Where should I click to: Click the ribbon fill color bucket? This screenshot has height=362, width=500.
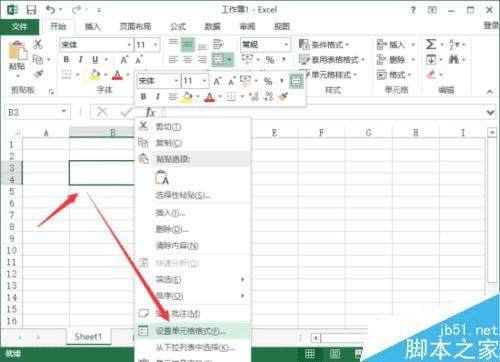pyautogui.click(x=95, y=74)
